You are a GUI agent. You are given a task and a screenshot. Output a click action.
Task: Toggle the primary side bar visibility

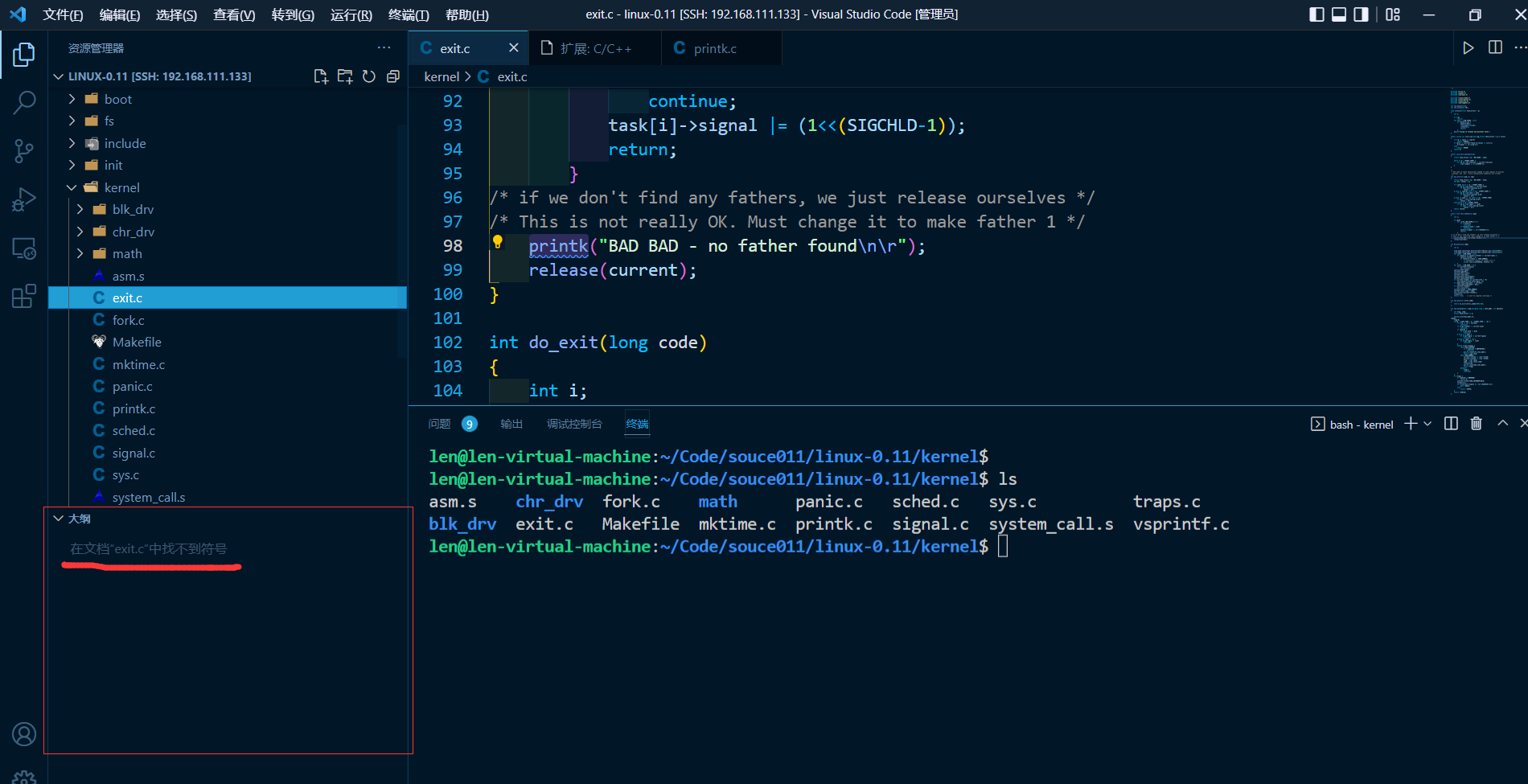coord(1318,14)
